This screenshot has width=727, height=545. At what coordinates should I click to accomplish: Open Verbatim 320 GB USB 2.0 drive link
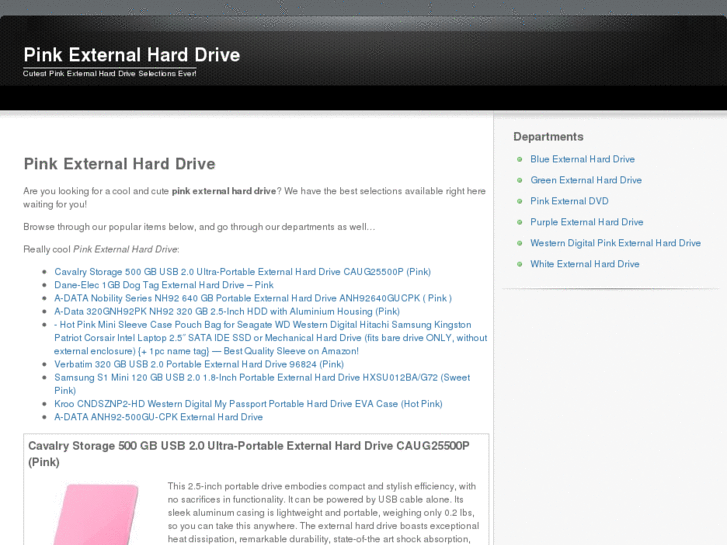pyautogui.click(x=199, y=364)
